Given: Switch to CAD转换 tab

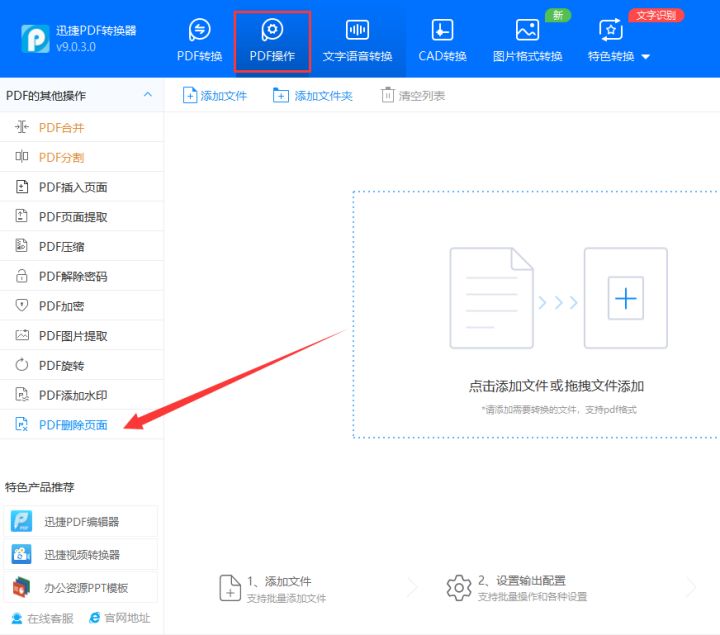Looking at the screenshot, I should pyautogui.click(x=442, y=42).
